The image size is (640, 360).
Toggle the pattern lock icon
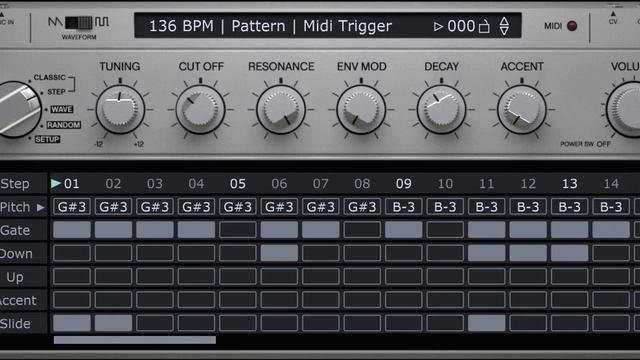pyautogui.click(x=484, y=27)
